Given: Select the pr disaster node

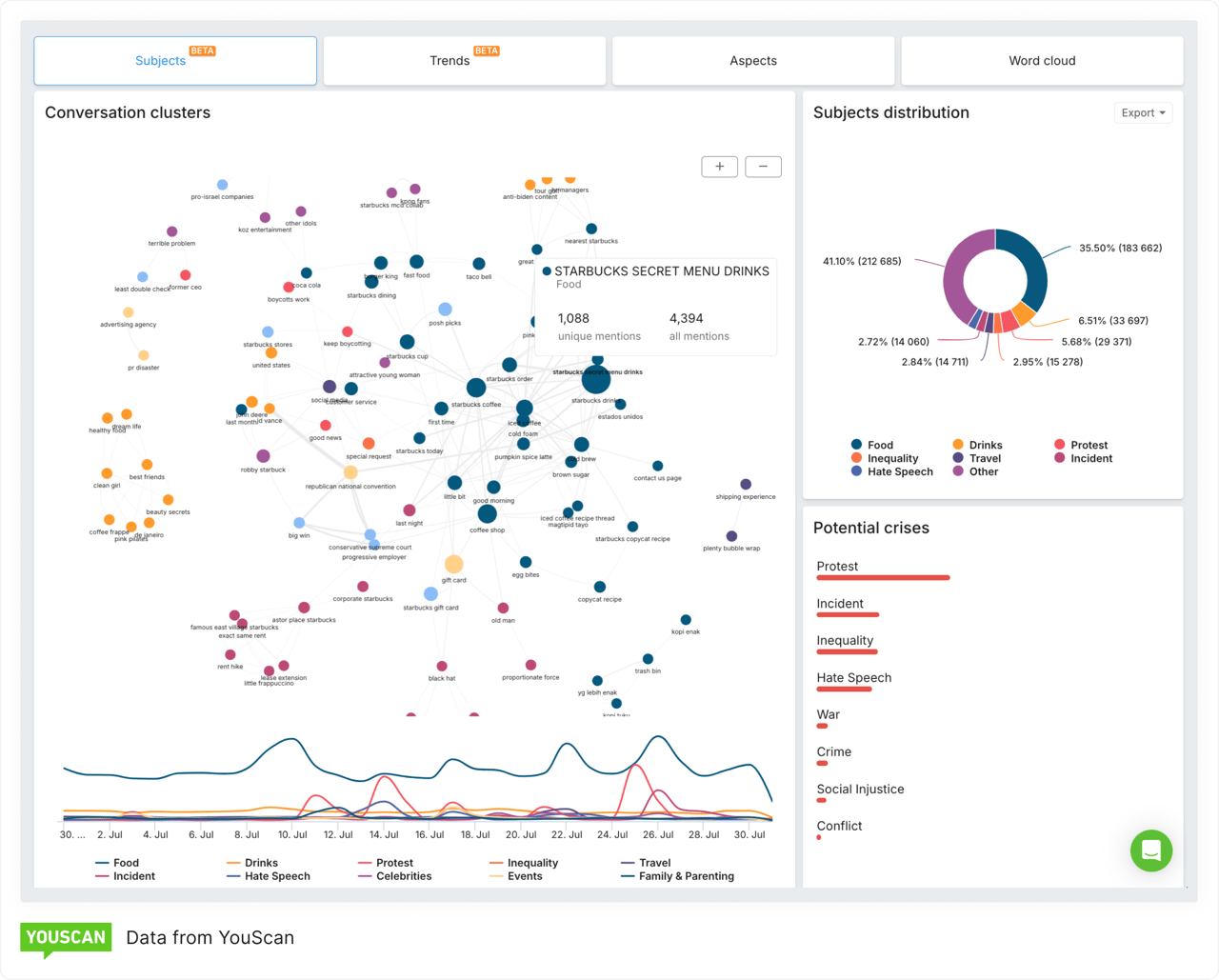Looking at the screenshot, I should 144,355.
